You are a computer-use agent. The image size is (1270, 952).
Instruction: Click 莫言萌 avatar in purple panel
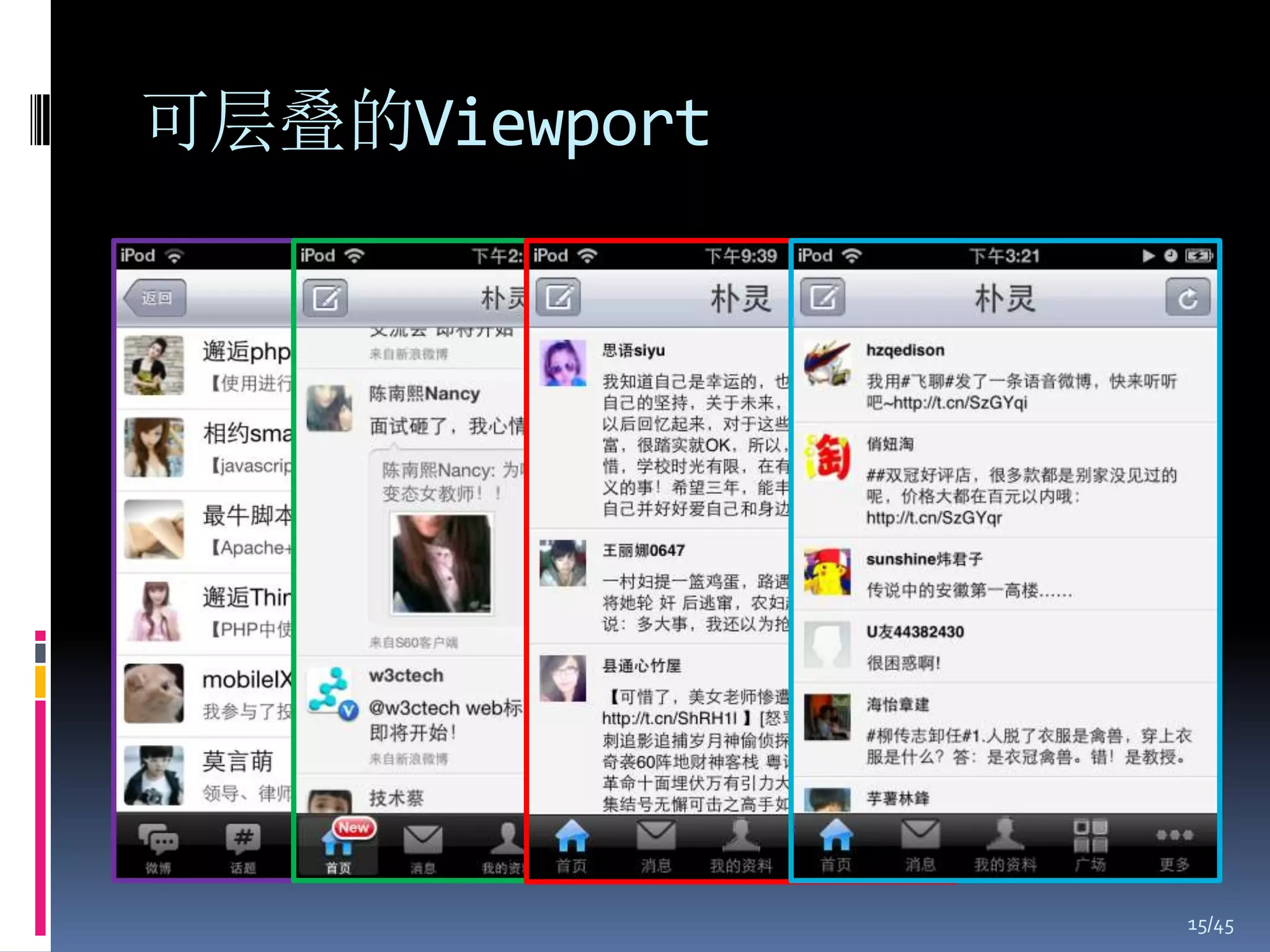pos(154,775)
